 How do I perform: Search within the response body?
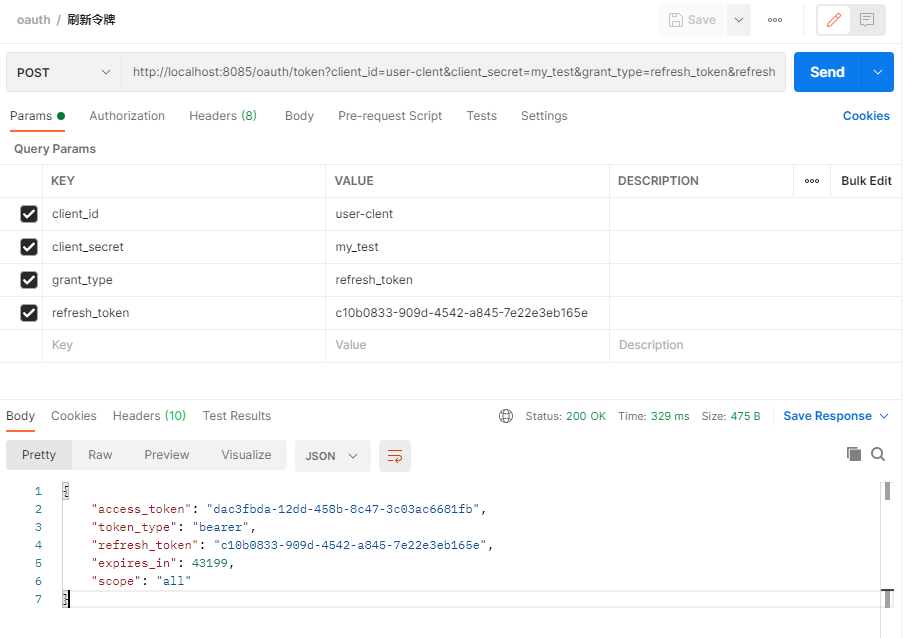pyautogui.click(x=878, y=454)
